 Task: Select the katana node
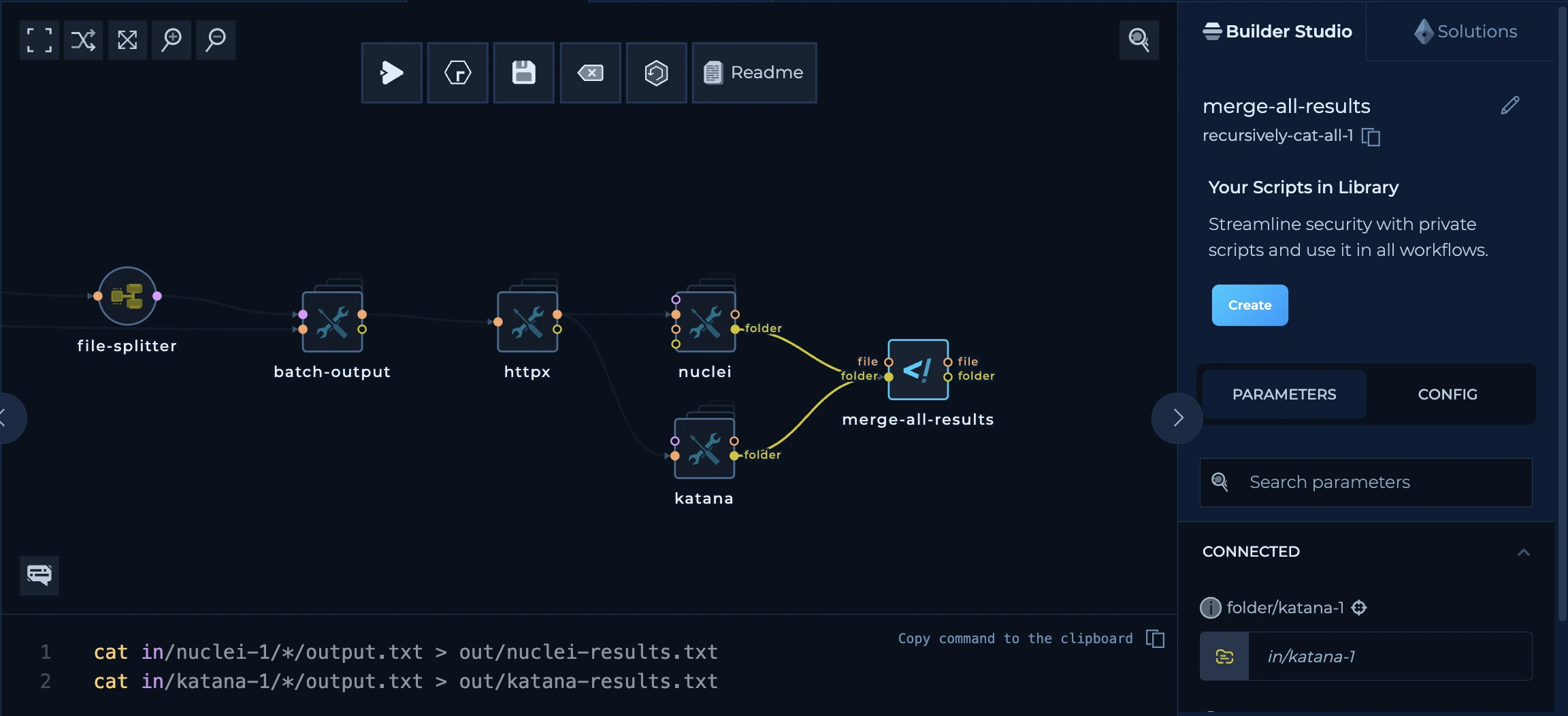(704, 448)
